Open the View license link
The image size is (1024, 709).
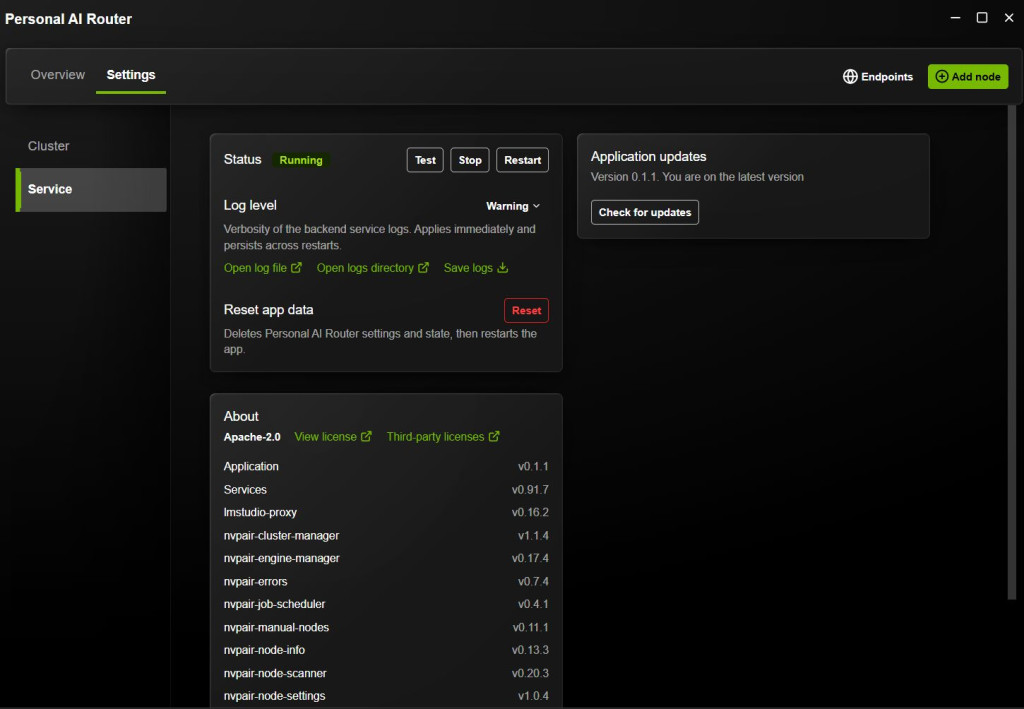click(x=332, y=437)
